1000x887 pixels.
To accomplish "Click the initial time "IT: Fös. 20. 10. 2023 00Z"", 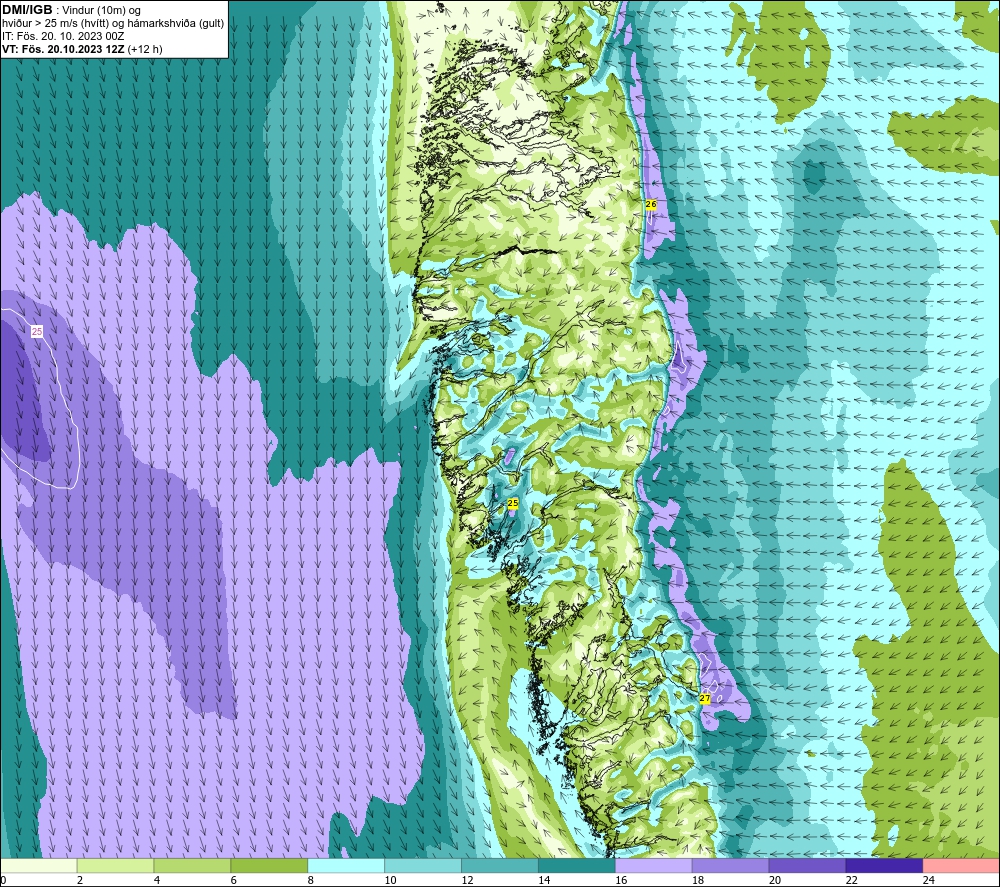I will tap(63, 36).
